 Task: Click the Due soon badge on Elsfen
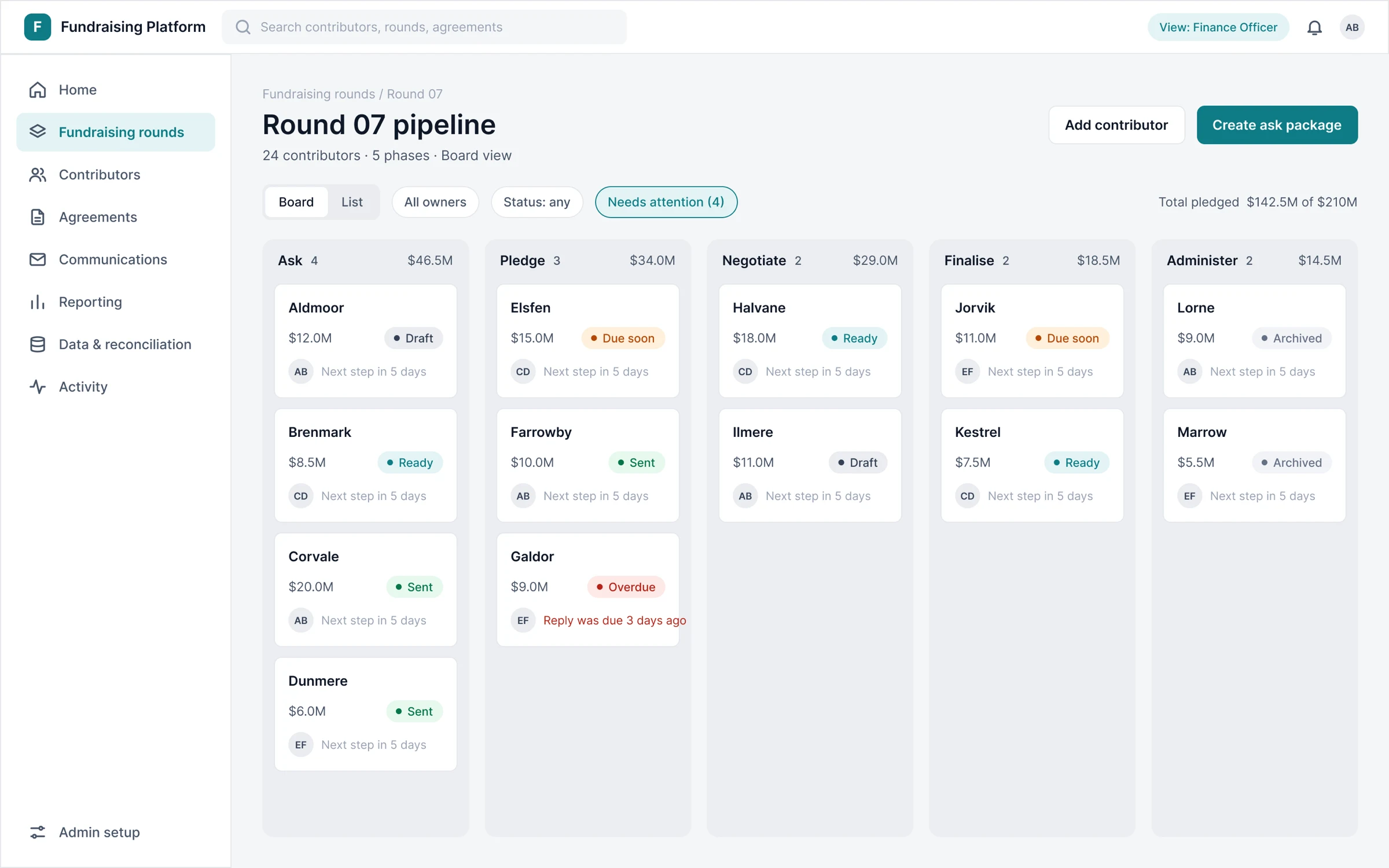pyautogui.click(x=623, y=338)
